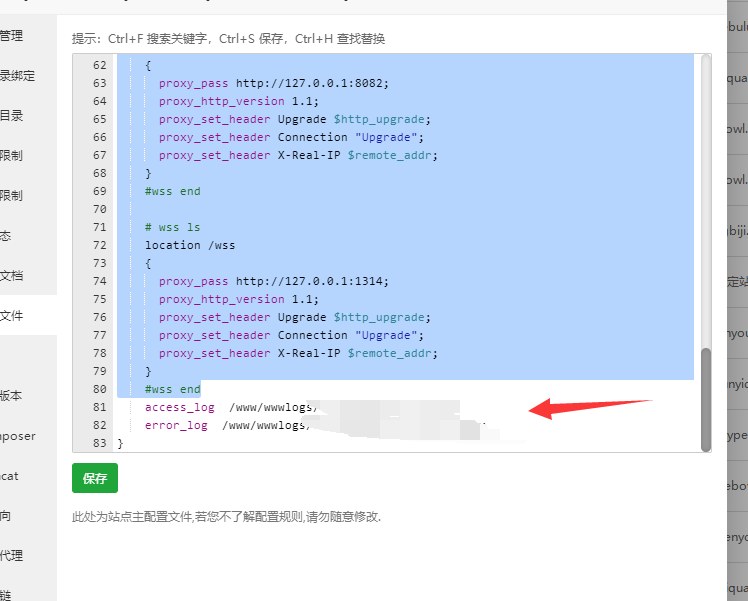Click the '# wss ls' comment line
The image size is (748, 601).
pos(172,227)
